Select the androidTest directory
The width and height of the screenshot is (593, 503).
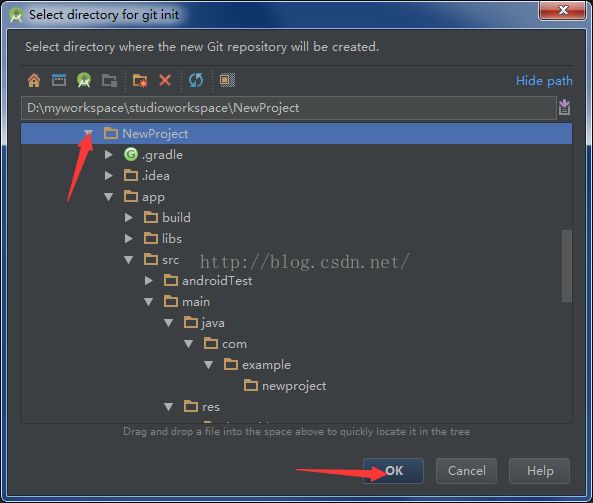pyautogui.click(x=217, y=281)
